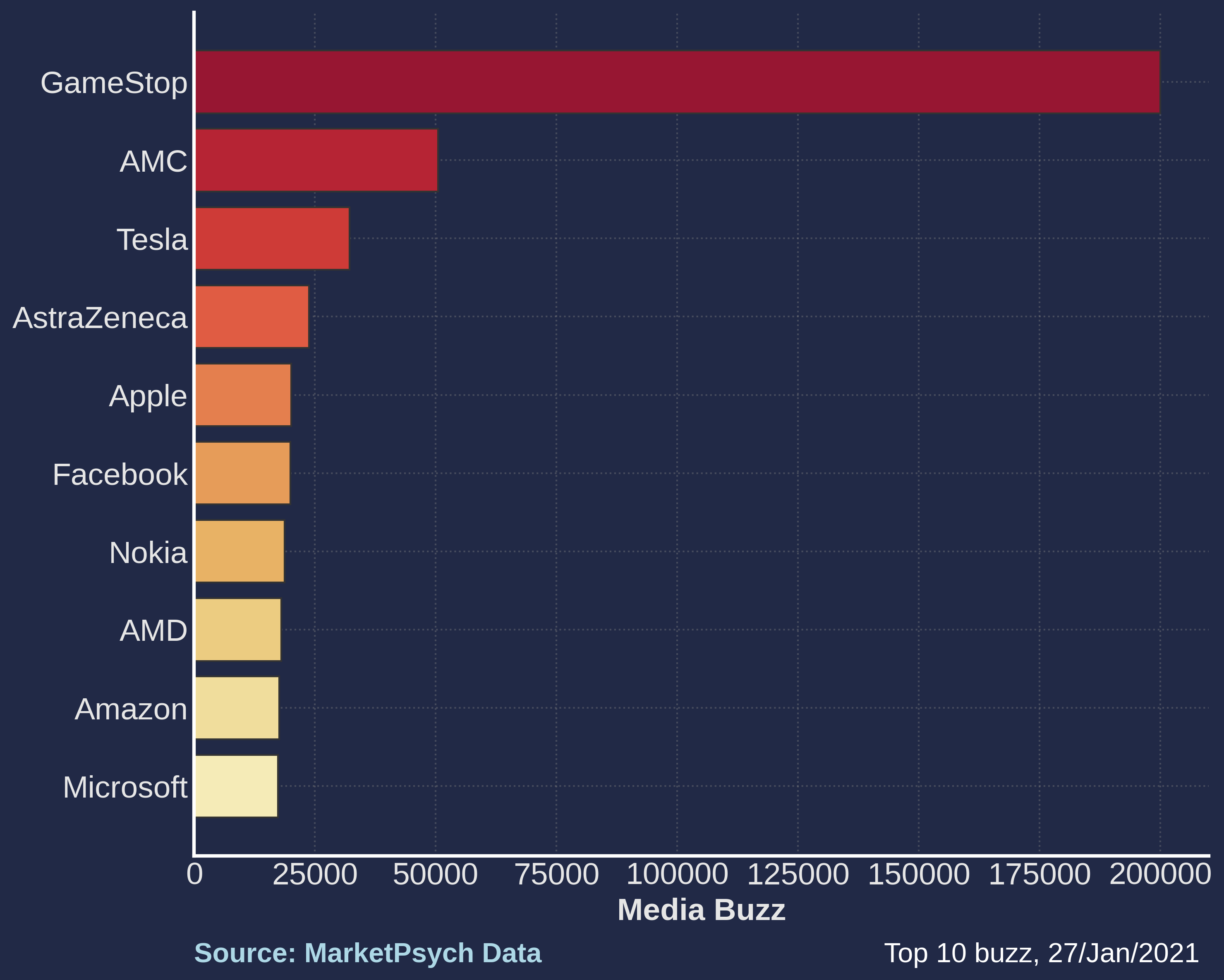1224x980 pixels.
Task: Click the '0' tick label
Action: (195, 875)
